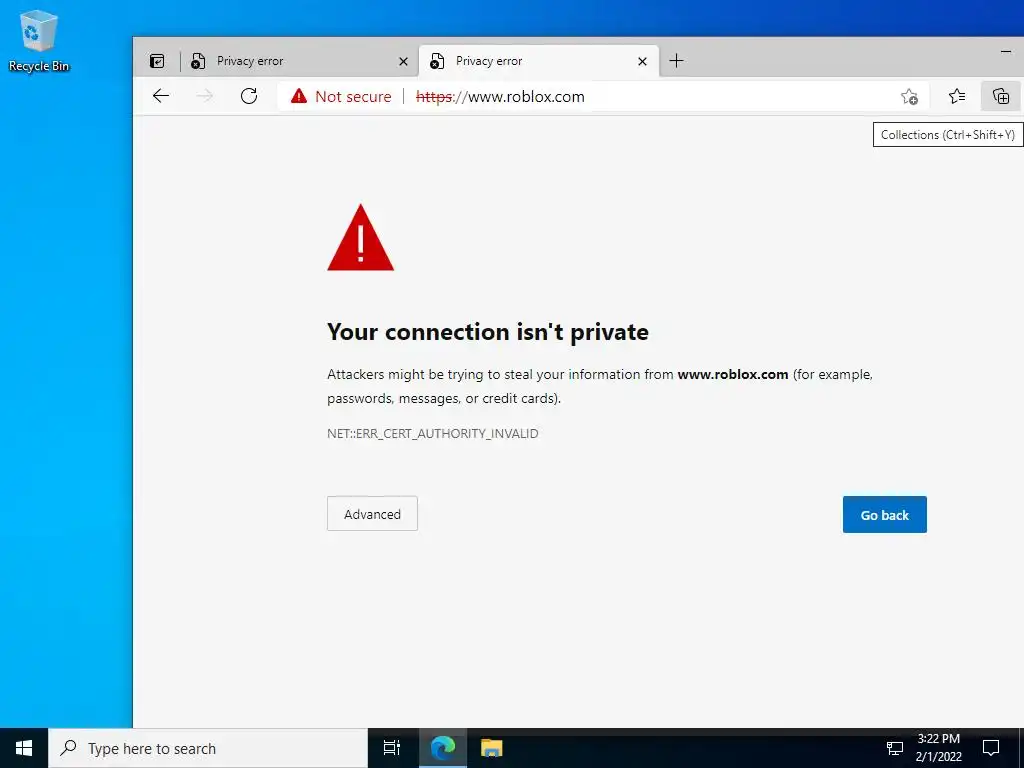Add this page to favorites star icon
The image size is (1024, 768).
[909, 97]
